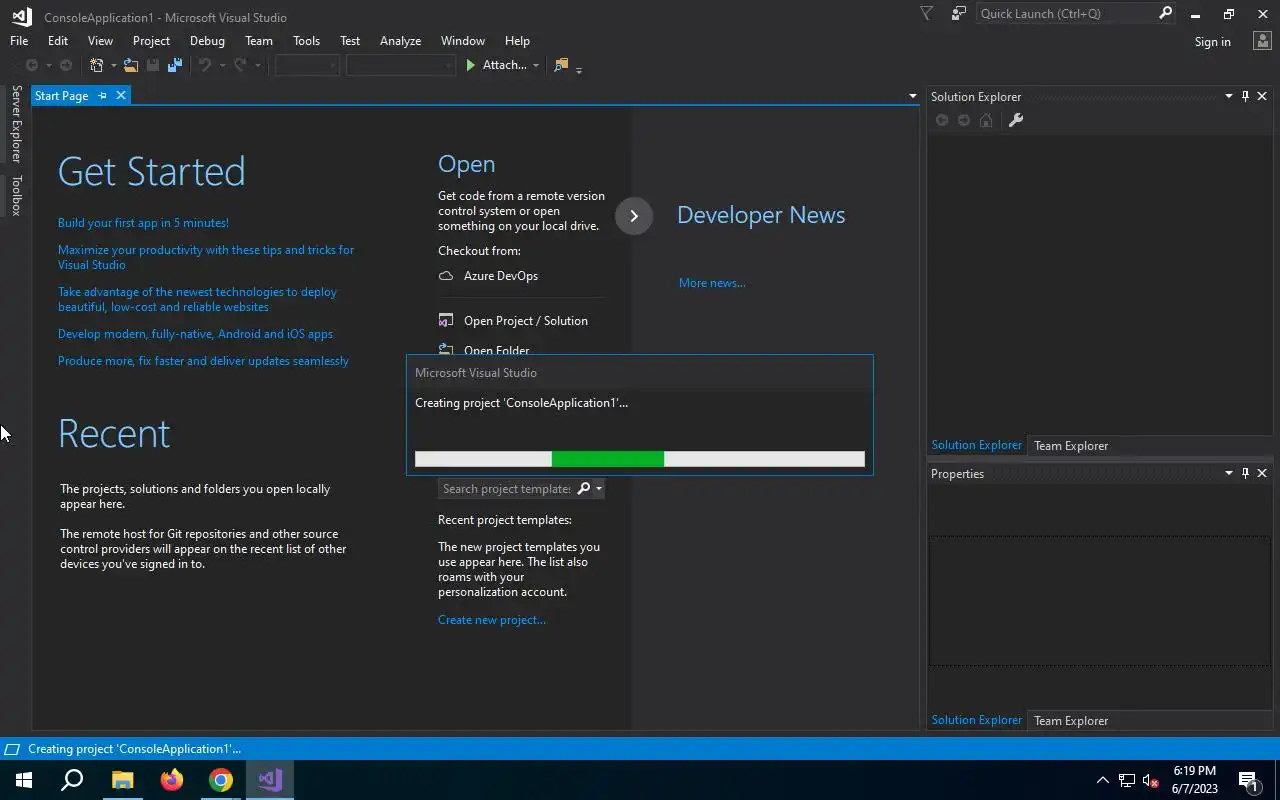
Task: Open the More news link
Action: point(712,283)
